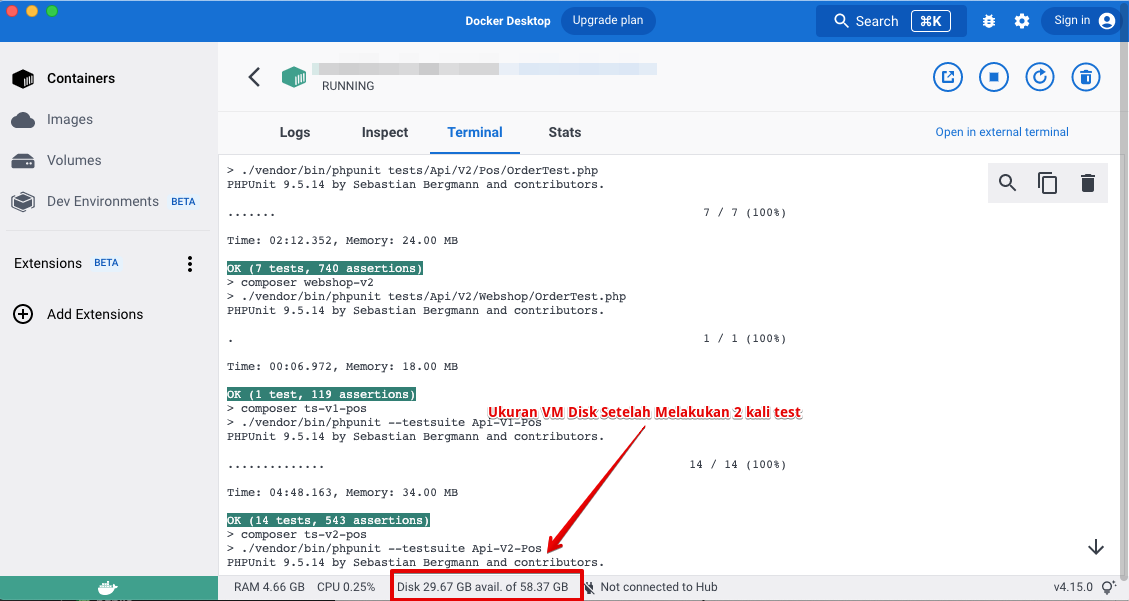This screenshot has width=1129, height=601.
Task: Clear the terminal with trash icon
Action: coord(1088,183)
